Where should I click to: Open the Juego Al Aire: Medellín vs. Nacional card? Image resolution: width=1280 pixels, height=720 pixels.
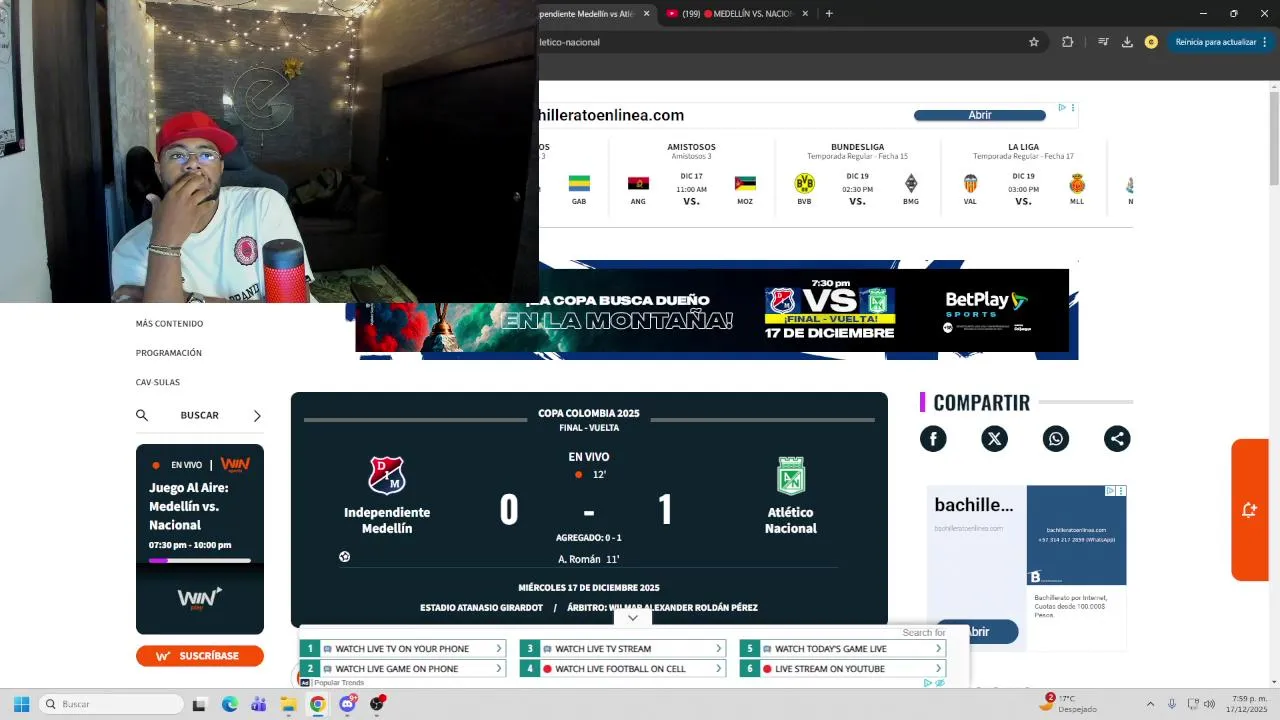[200, 539]
